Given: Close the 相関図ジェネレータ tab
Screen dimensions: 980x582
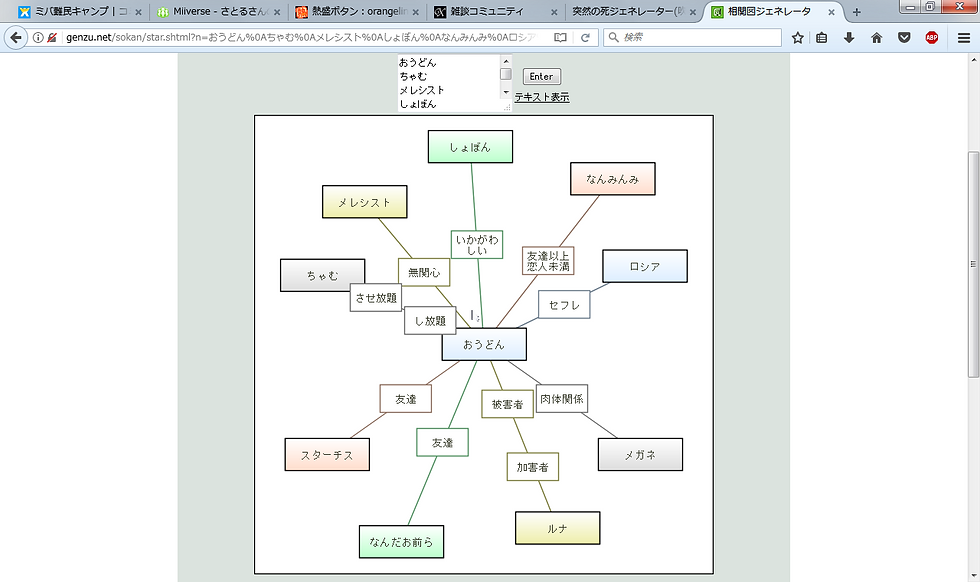Looking at the screenshot, I should coord(831,12).
